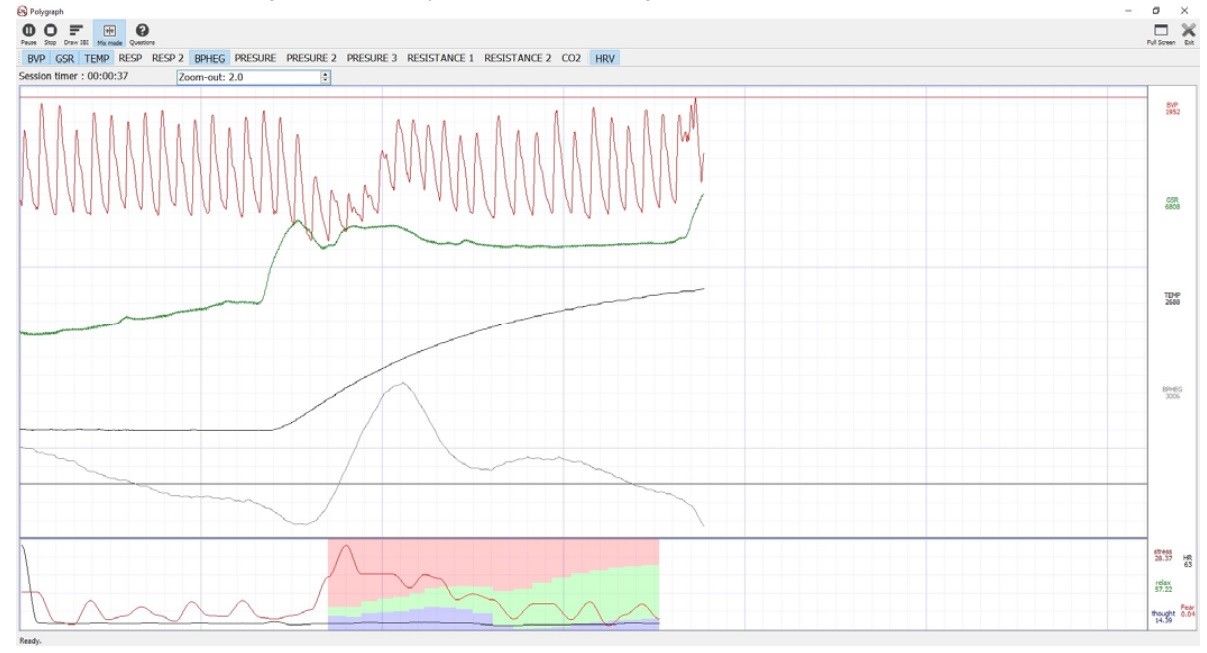The height and width of the screenshot is (653, 1207).
Task: Select the RESISTANCE 2 tab
Action: coord(518,58)
